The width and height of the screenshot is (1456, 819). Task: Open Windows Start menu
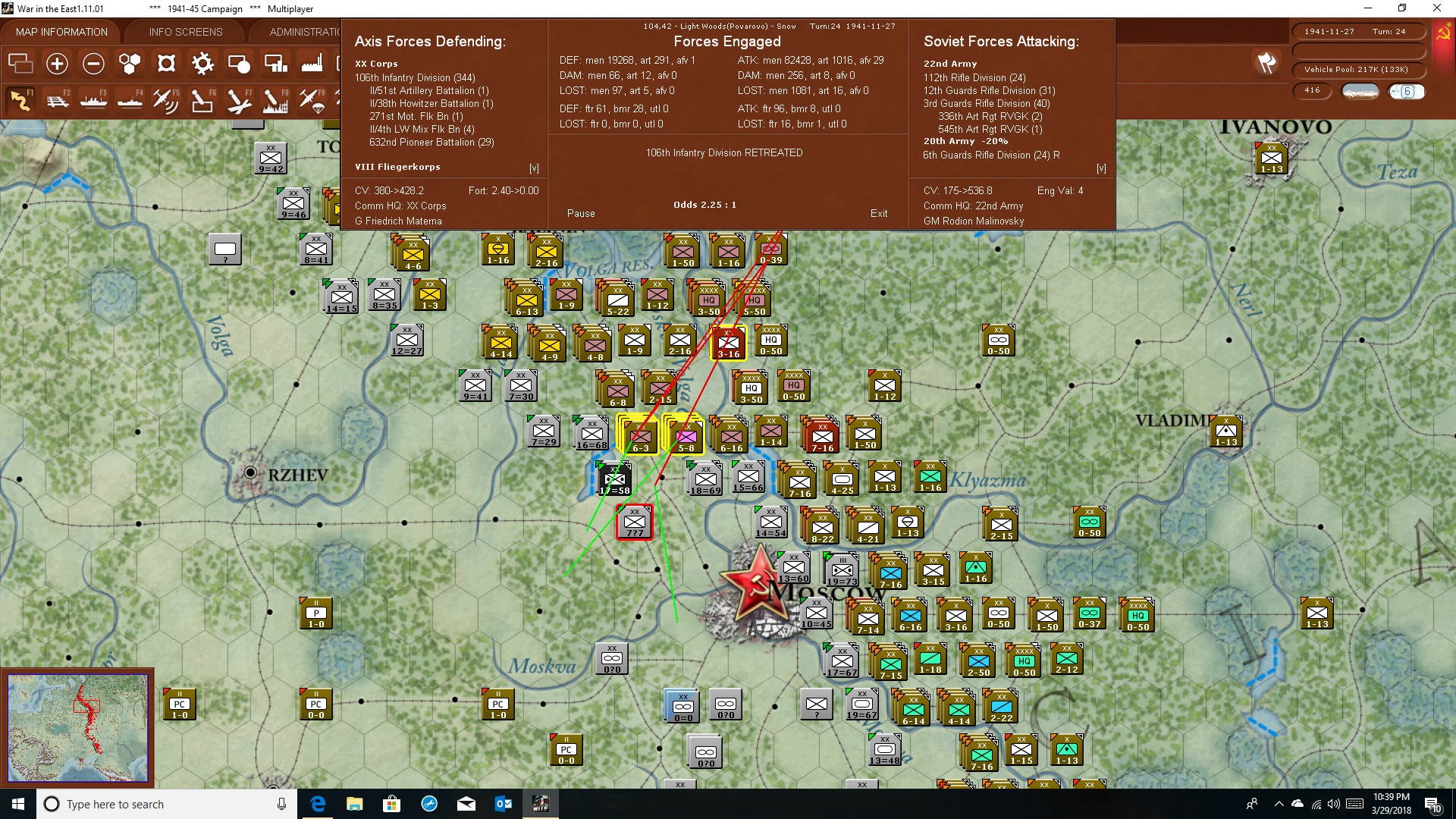18,804
